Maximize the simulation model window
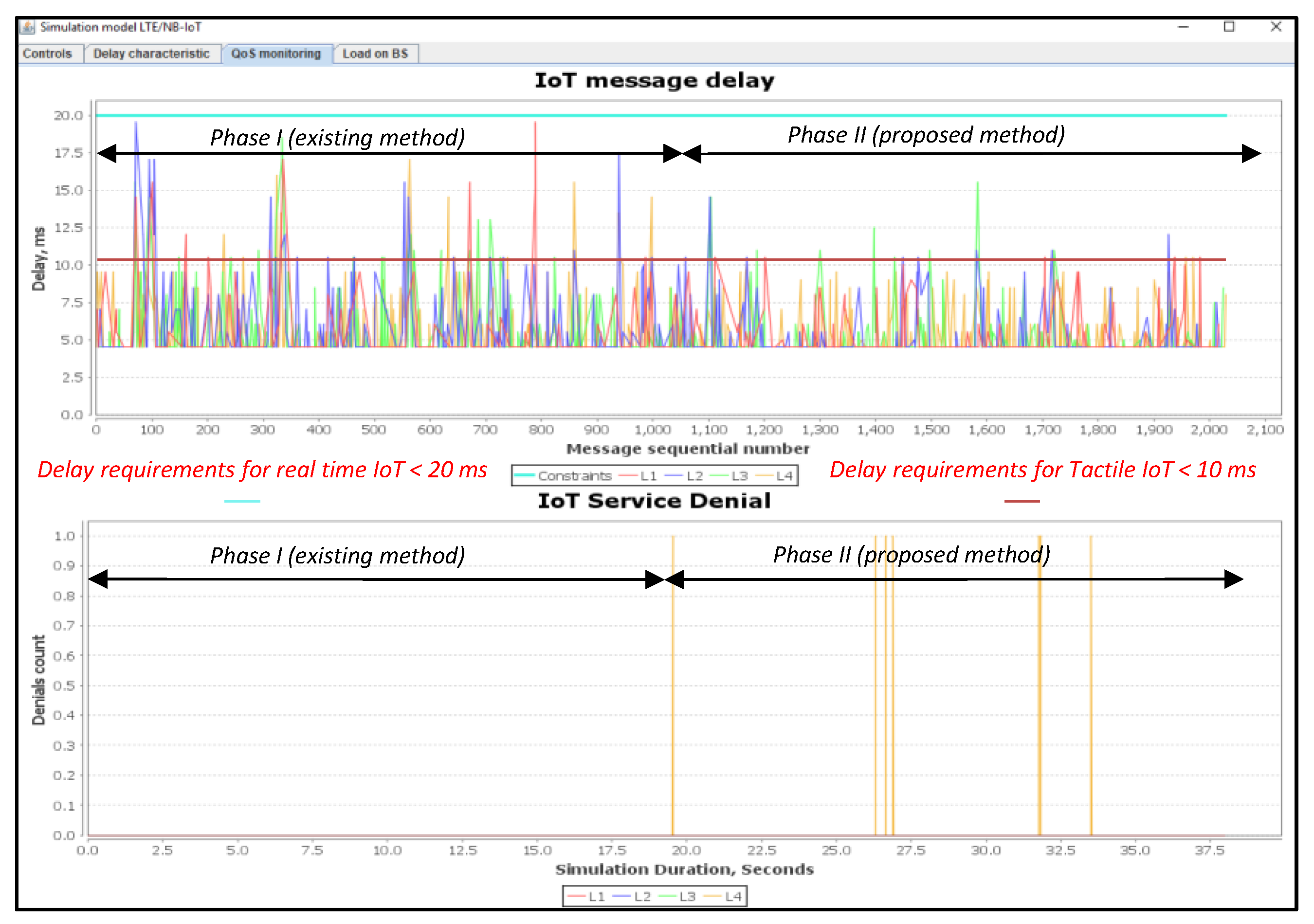The width and height of the screenshot is (1314, 924). (1230, 27)
